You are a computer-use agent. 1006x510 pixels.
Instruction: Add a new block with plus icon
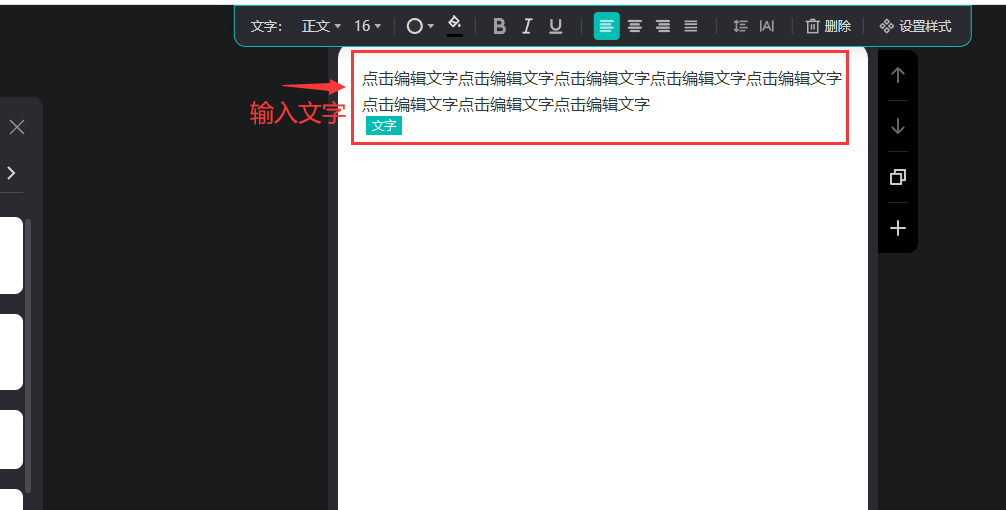click(897, 228)
